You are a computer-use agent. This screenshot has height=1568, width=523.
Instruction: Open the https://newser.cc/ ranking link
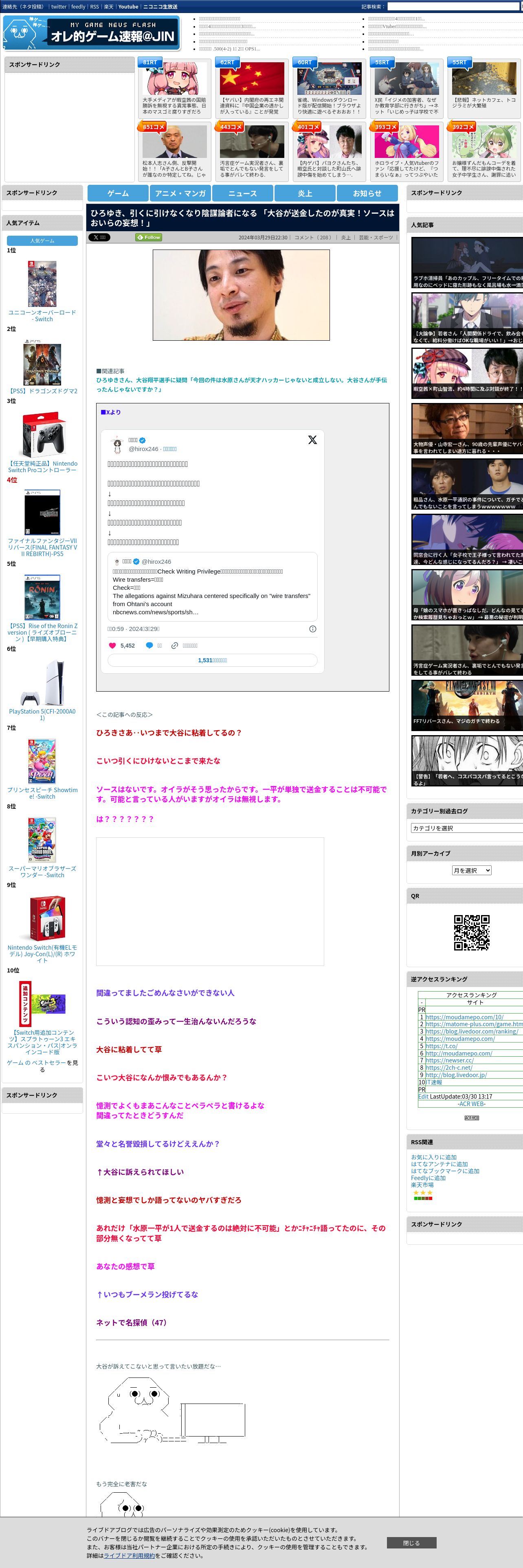[449, 1060]
